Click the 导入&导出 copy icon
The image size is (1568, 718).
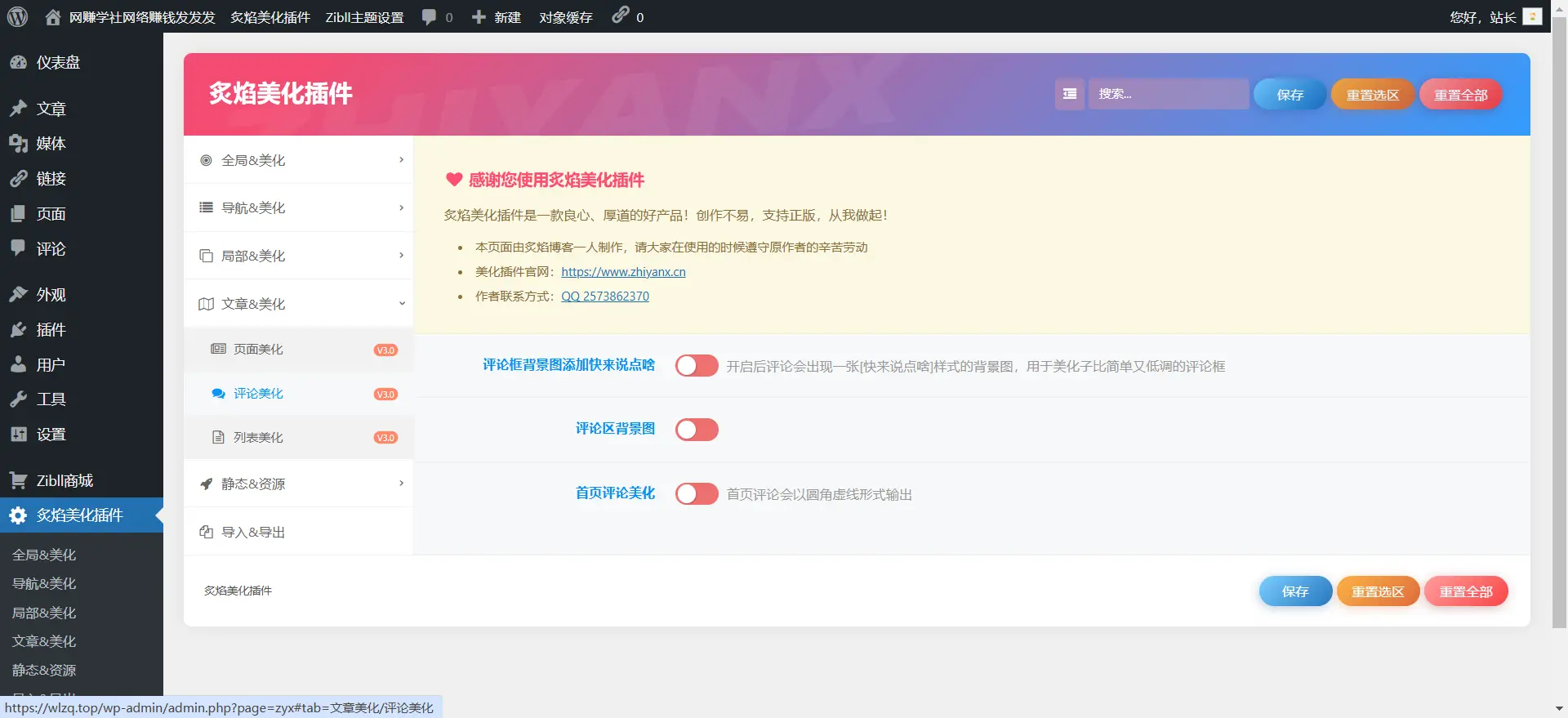pyautogui.click(x=207, y=532)
